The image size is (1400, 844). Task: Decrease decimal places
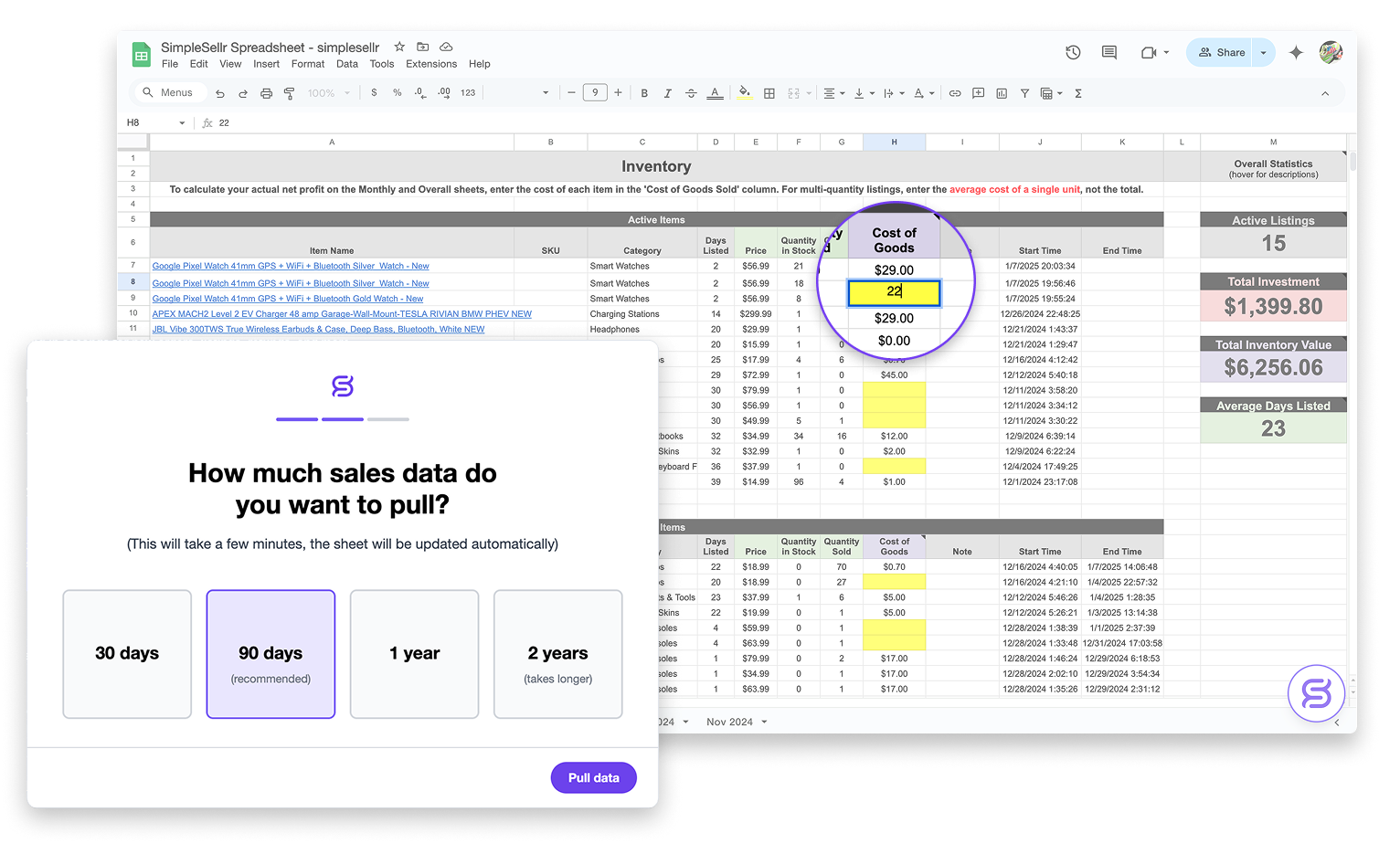(x=420, y=92)
